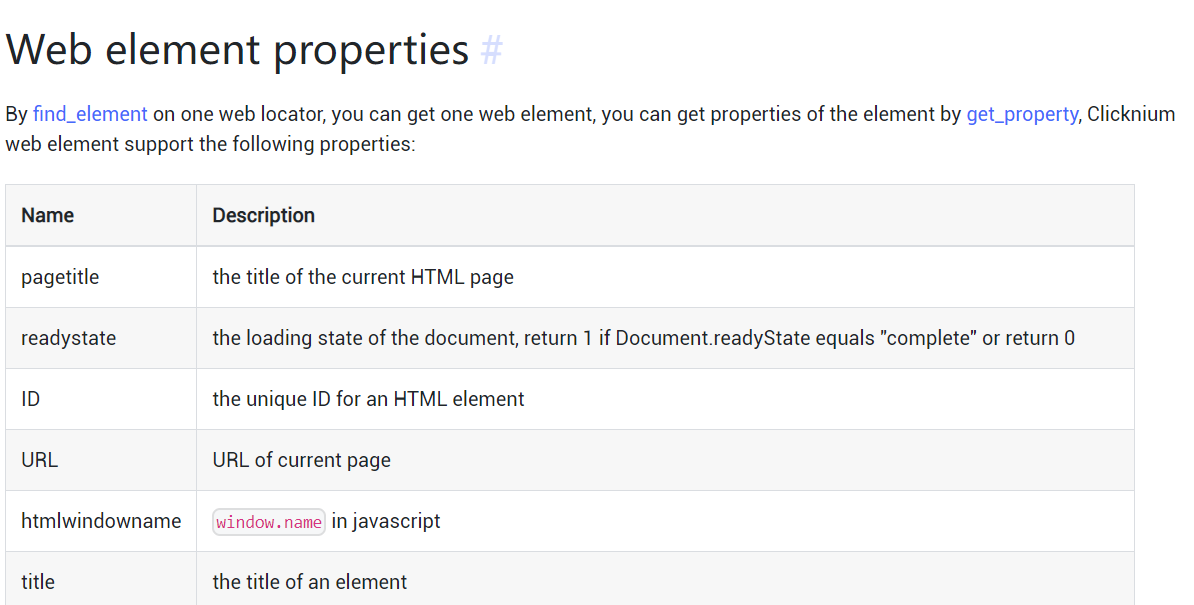This screenshot has height=605, width=1194.
Task: Select the htmlwindowname property name cell
Action: (x=101, y=521)
